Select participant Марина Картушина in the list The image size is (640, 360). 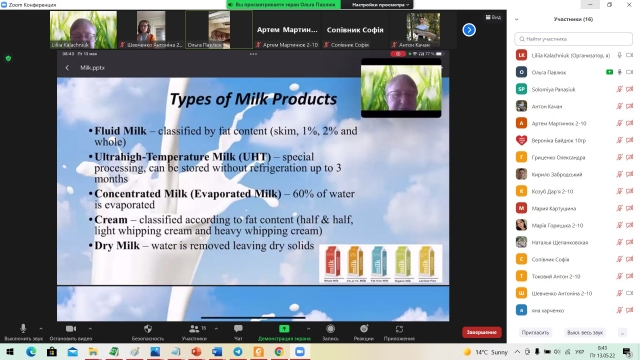point(574,208)
